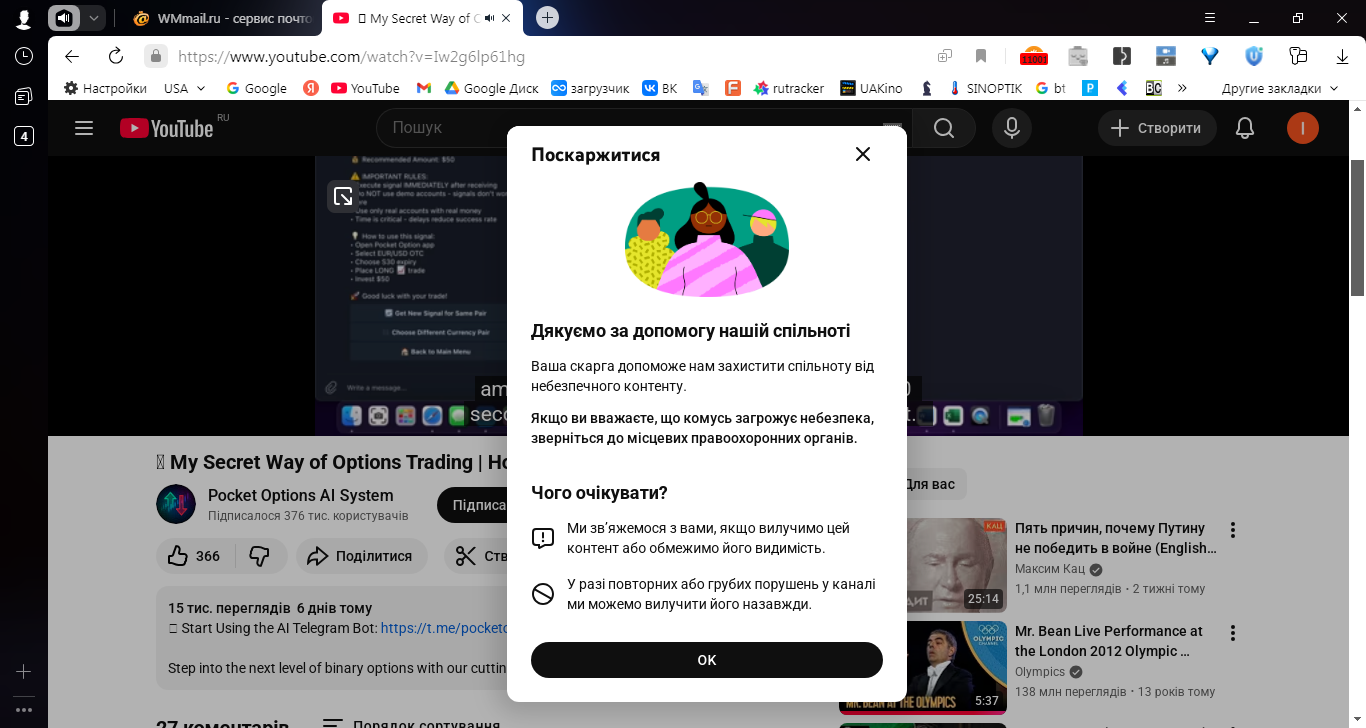The width and height of the screenshot is (1366, 728).
Task: Click the YouTube search magnifier button
Action: (x=944, y=128)
